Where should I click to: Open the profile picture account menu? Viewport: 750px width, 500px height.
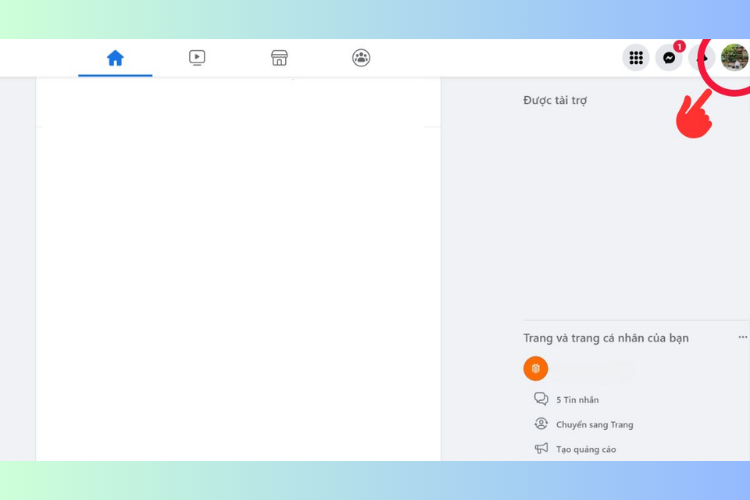734,57
